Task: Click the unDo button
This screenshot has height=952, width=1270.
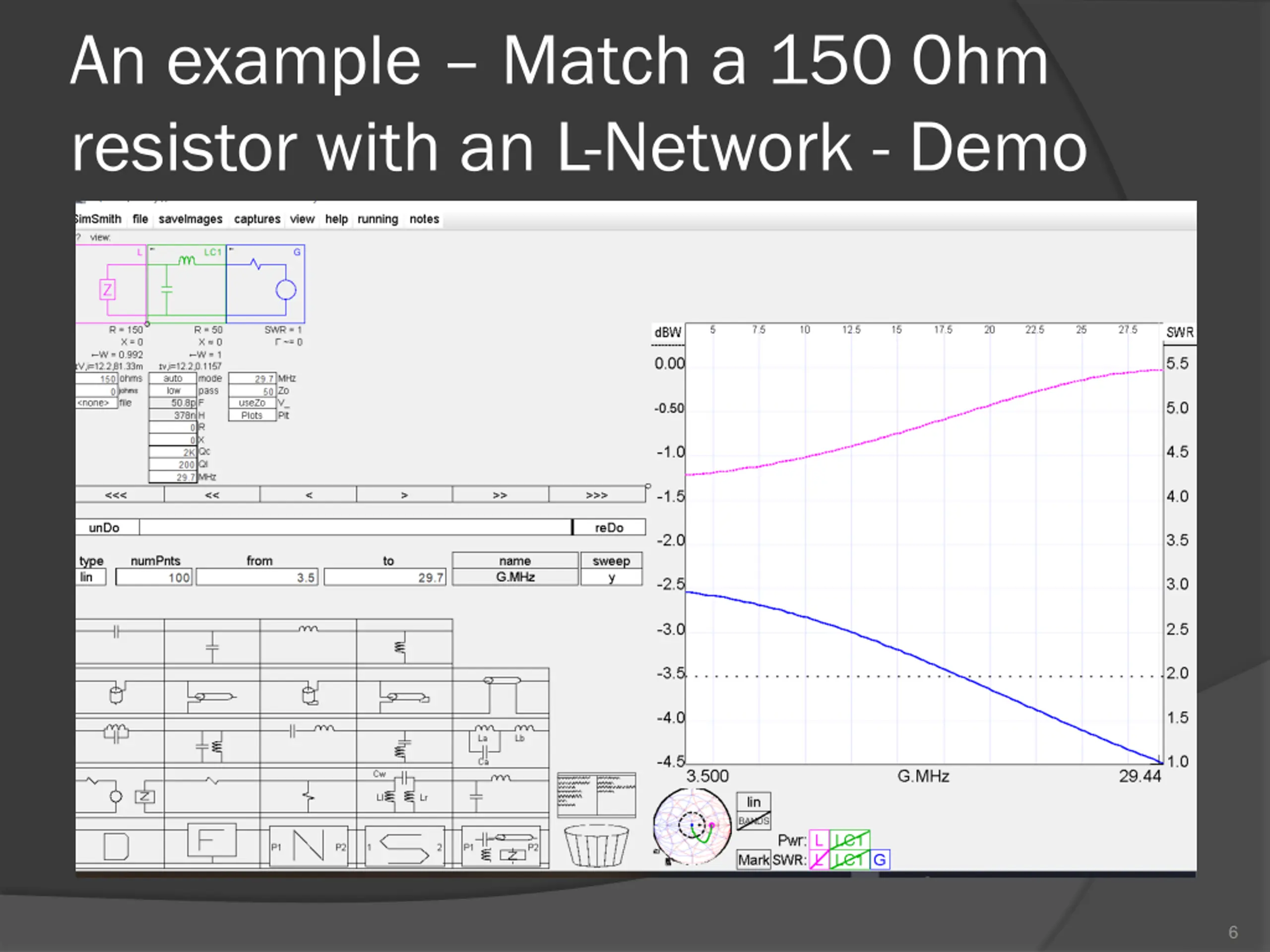Action: 107,528
